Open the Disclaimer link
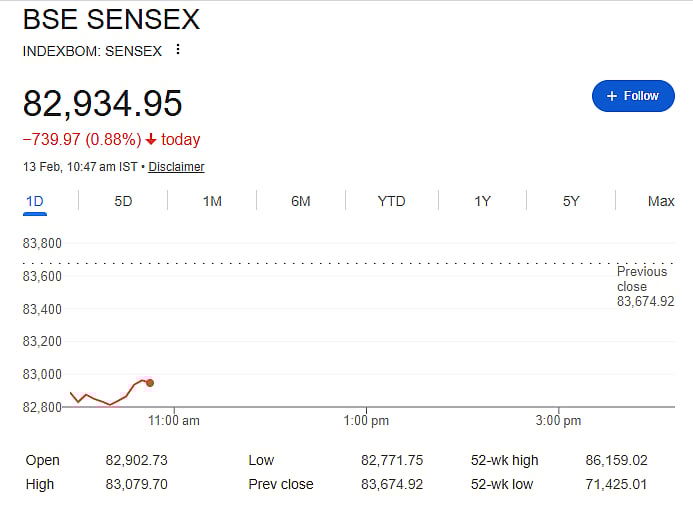The image size is (693, 511). pos(176,167)
